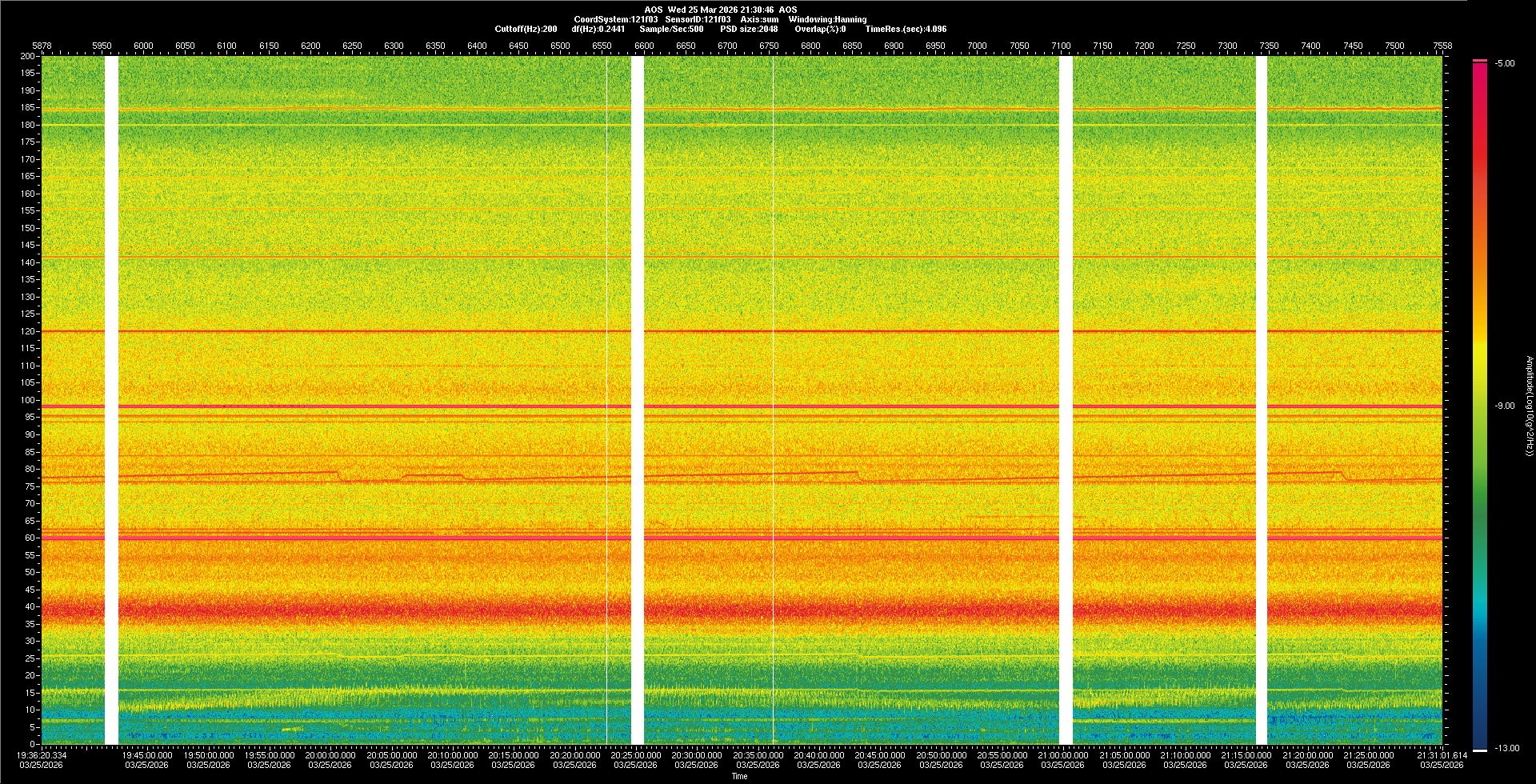Screen dimensions: 1536x784
Task: Click the 19:36:20.334 start time label
Action: click(42, 754)
